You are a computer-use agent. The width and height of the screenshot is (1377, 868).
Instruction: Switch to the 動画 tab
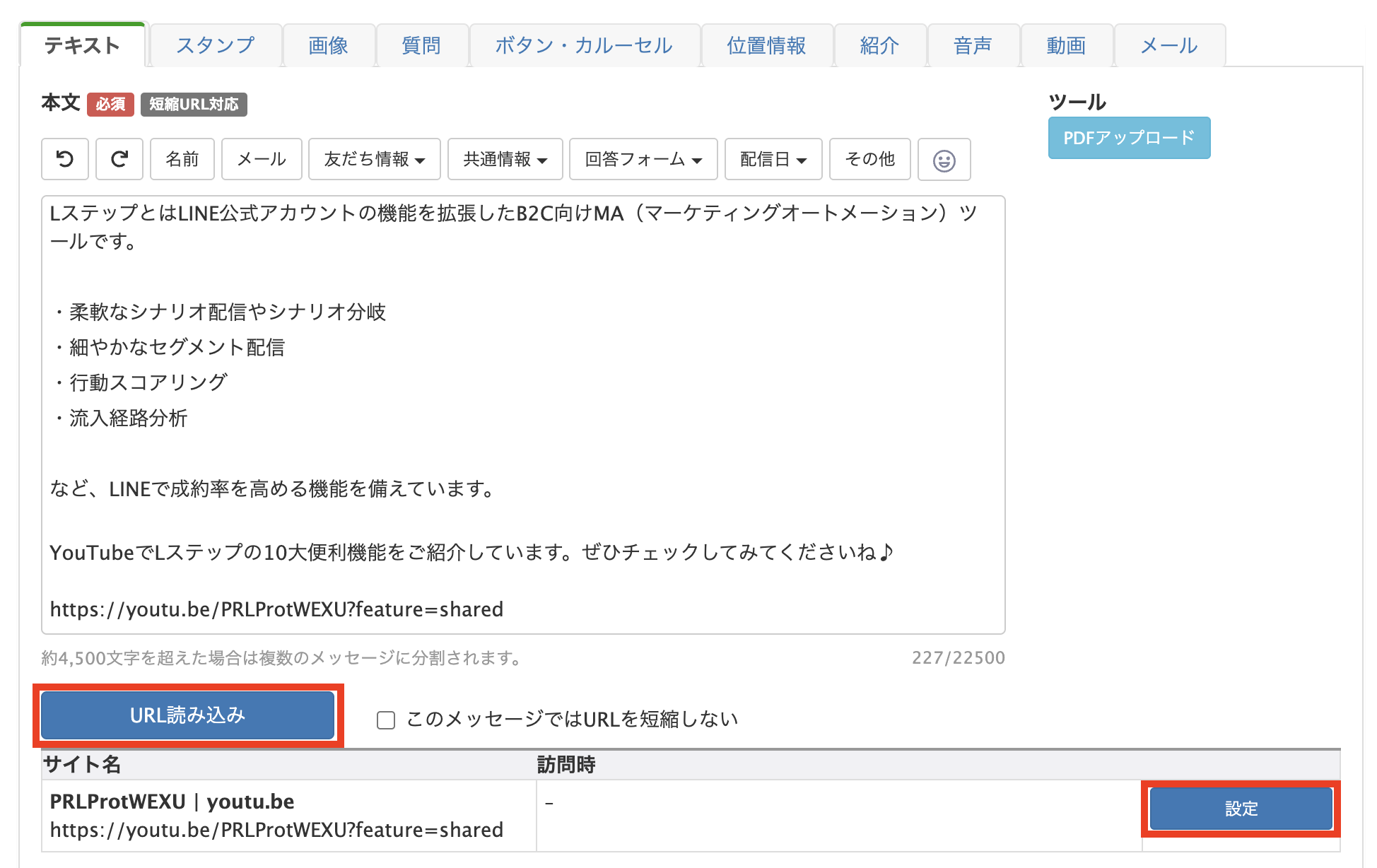[1066, 46]
